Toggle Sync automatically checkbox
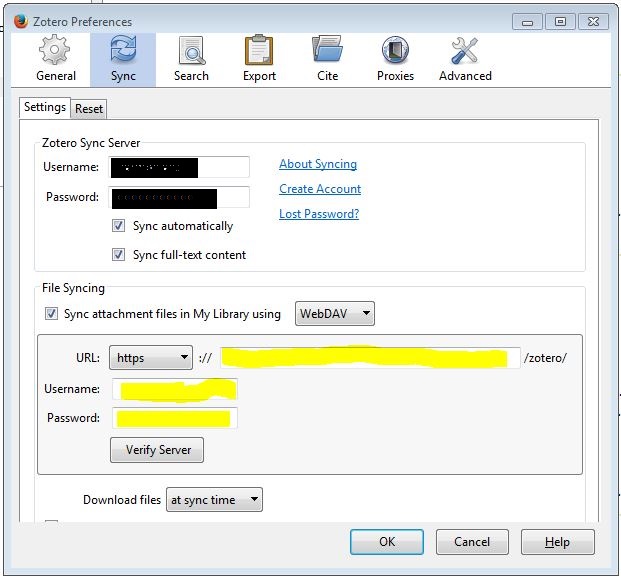This screenshot has height=576, width=621. 118,226
